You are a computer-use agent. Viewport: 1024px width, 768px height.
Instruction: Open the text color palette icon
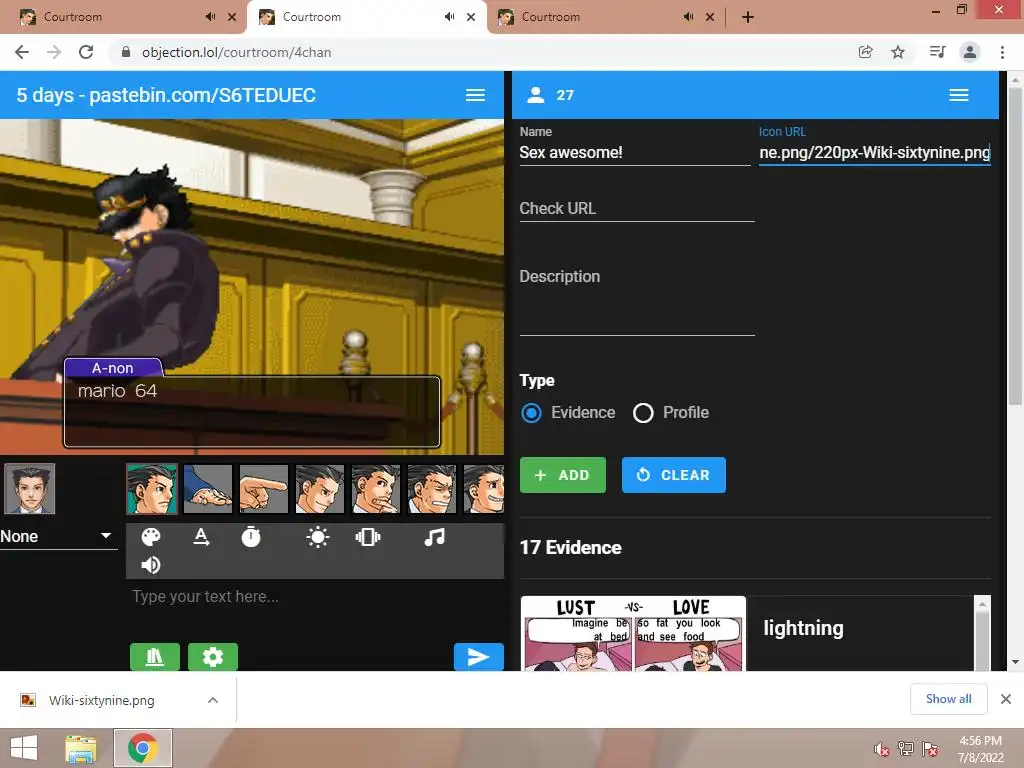click(151, 537)
